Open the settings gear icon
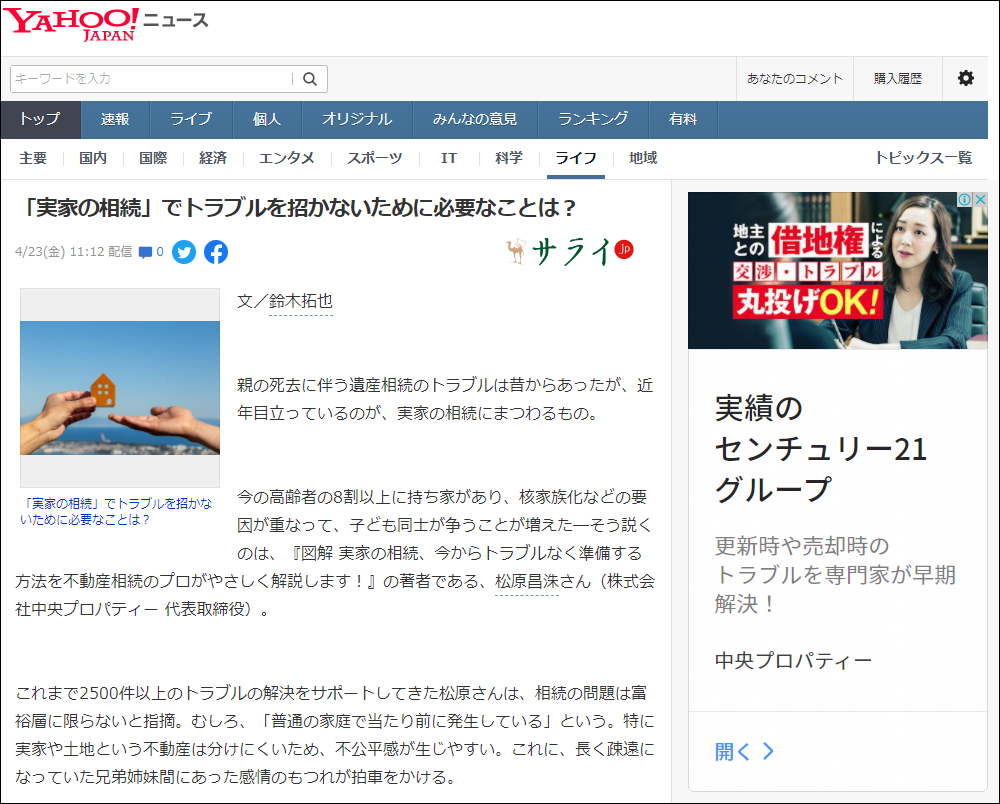1000x804 pixels. click(x=965, y=78)
